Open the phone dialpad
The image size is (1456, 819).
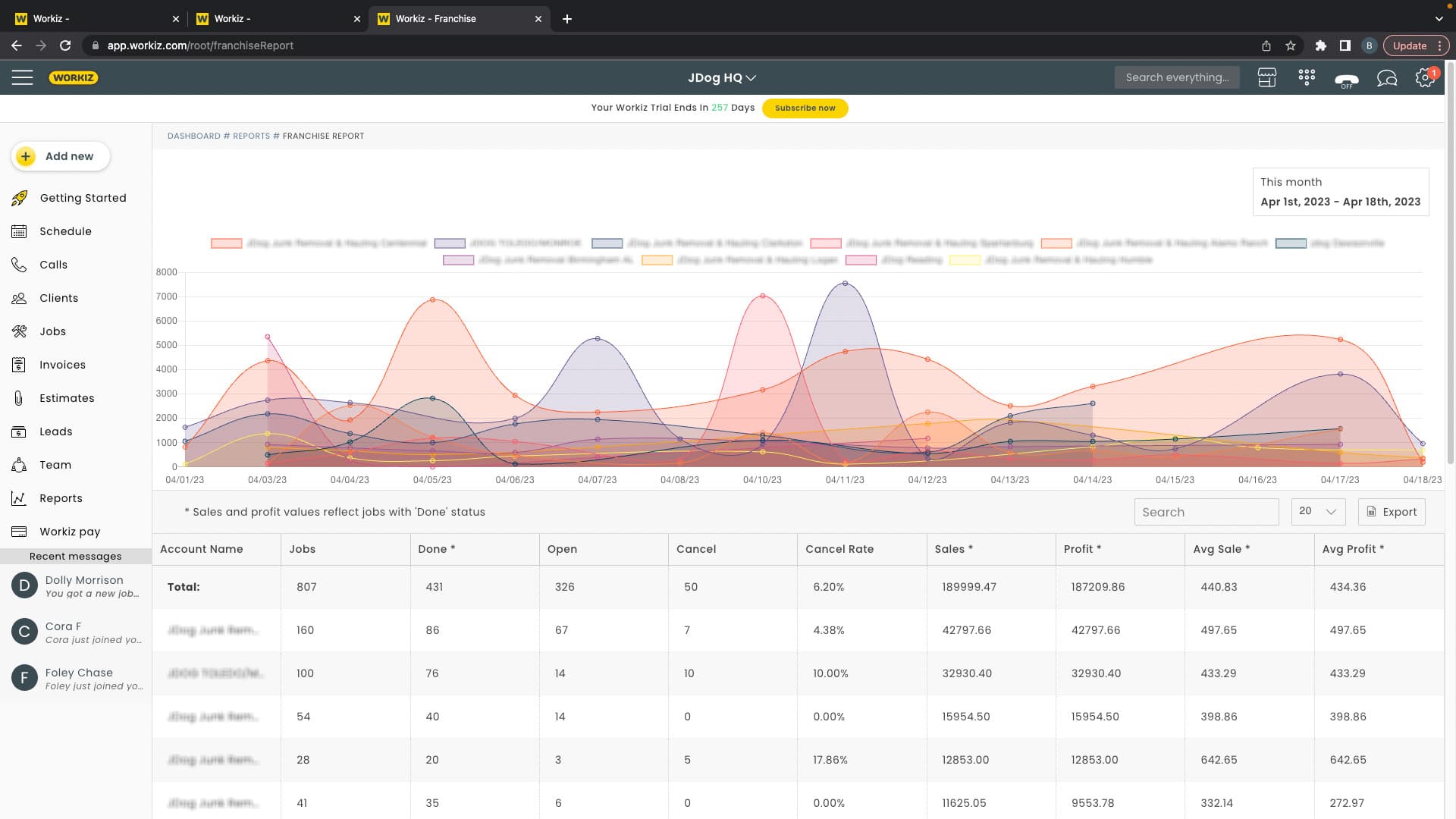1307,77
